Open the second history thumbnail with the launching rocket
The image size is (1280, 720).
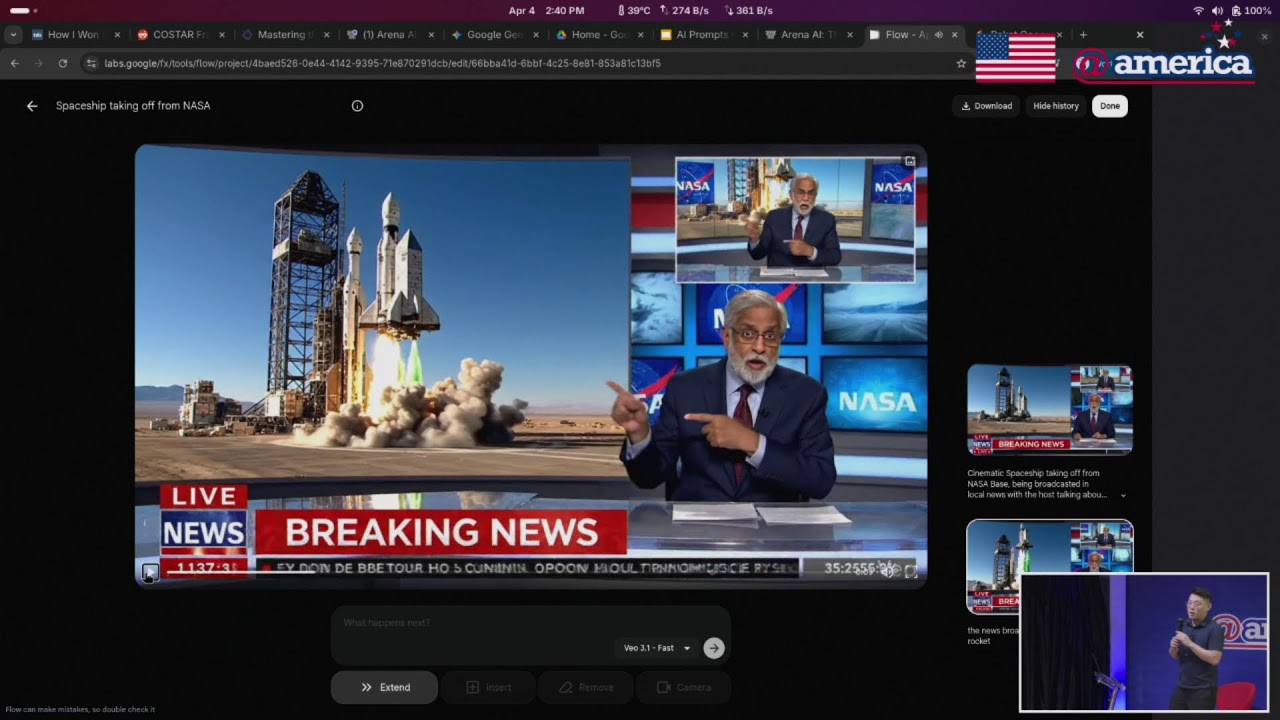pyautogui.click(x=1049, y=565)
